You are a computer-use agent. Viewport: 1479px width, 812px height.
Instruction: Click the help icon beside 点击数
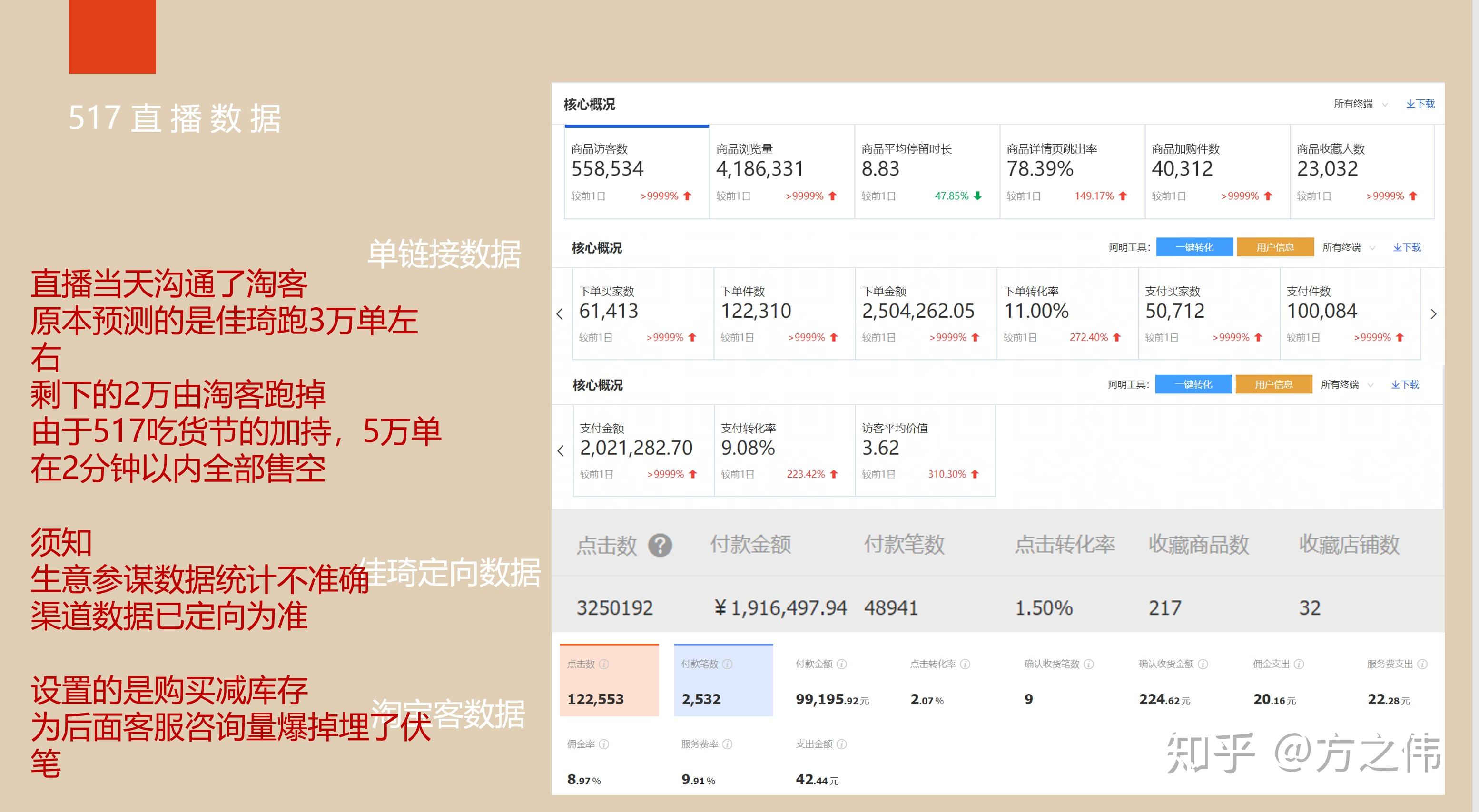click(x=660, y=545)
